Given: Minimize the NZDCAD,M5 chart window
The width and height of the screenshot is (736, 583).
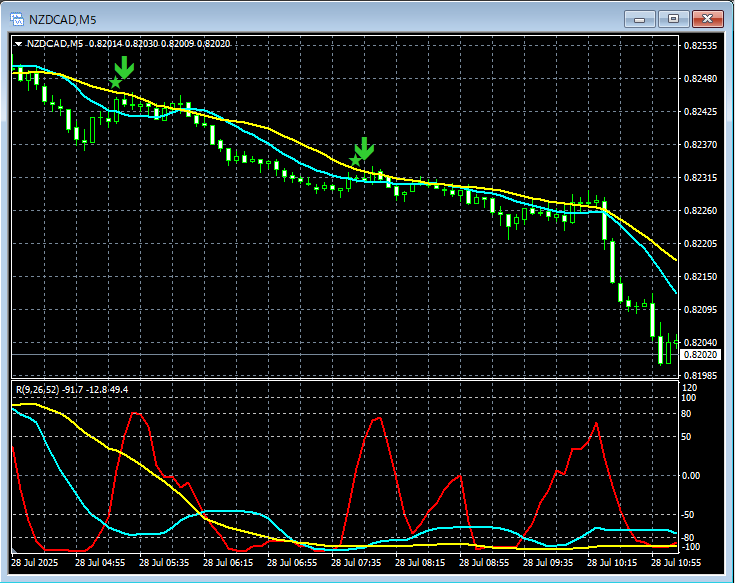Looking at the screenshot, I should [639, 18].
